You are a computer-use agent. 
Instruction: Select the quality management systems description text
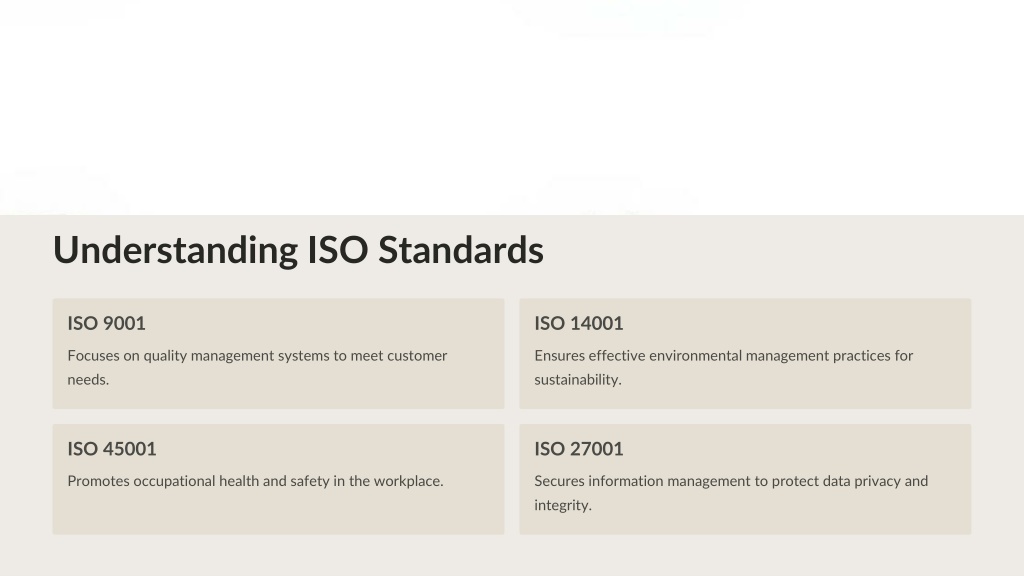click(x=257, y=368)
